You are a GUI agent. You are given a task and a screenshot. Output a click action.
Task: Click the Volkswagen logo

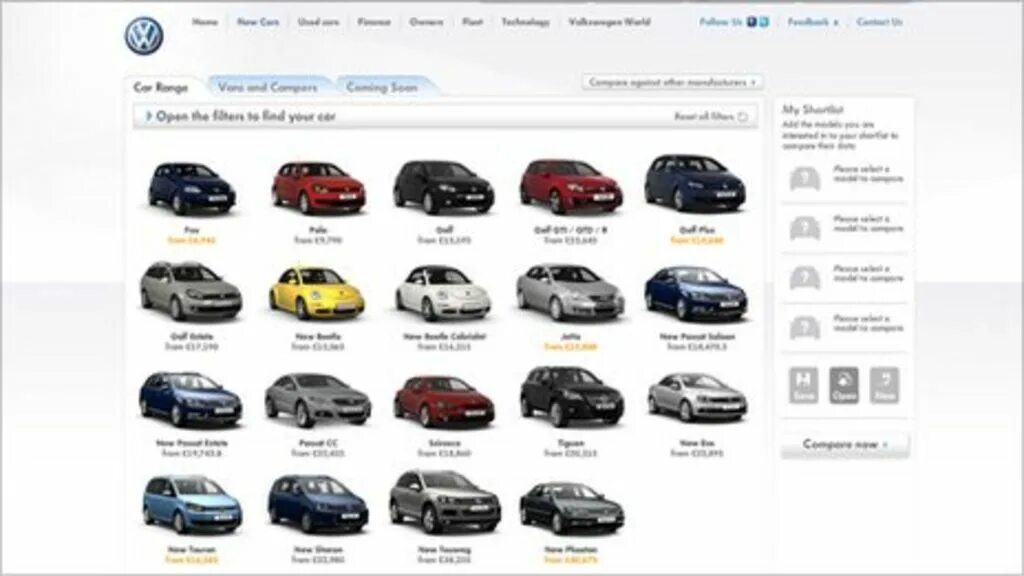click(x=144, y=36)
